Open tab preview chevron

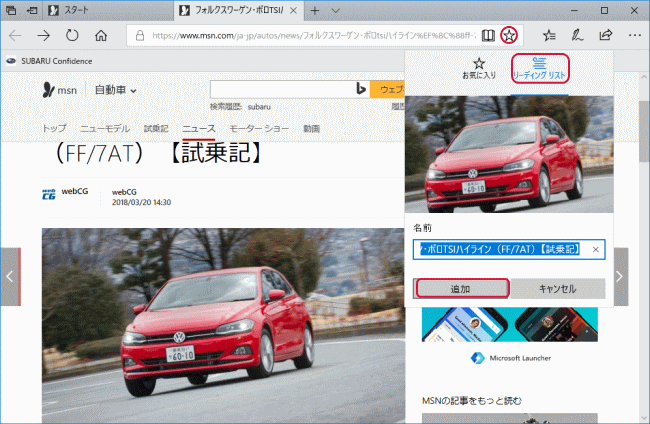coord(336,11)
